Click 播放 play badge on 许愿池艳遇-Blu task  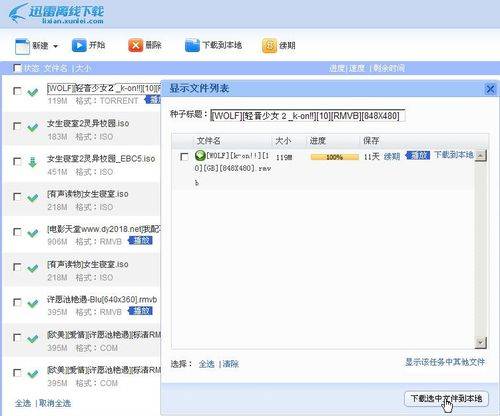[x=140, y=311]
